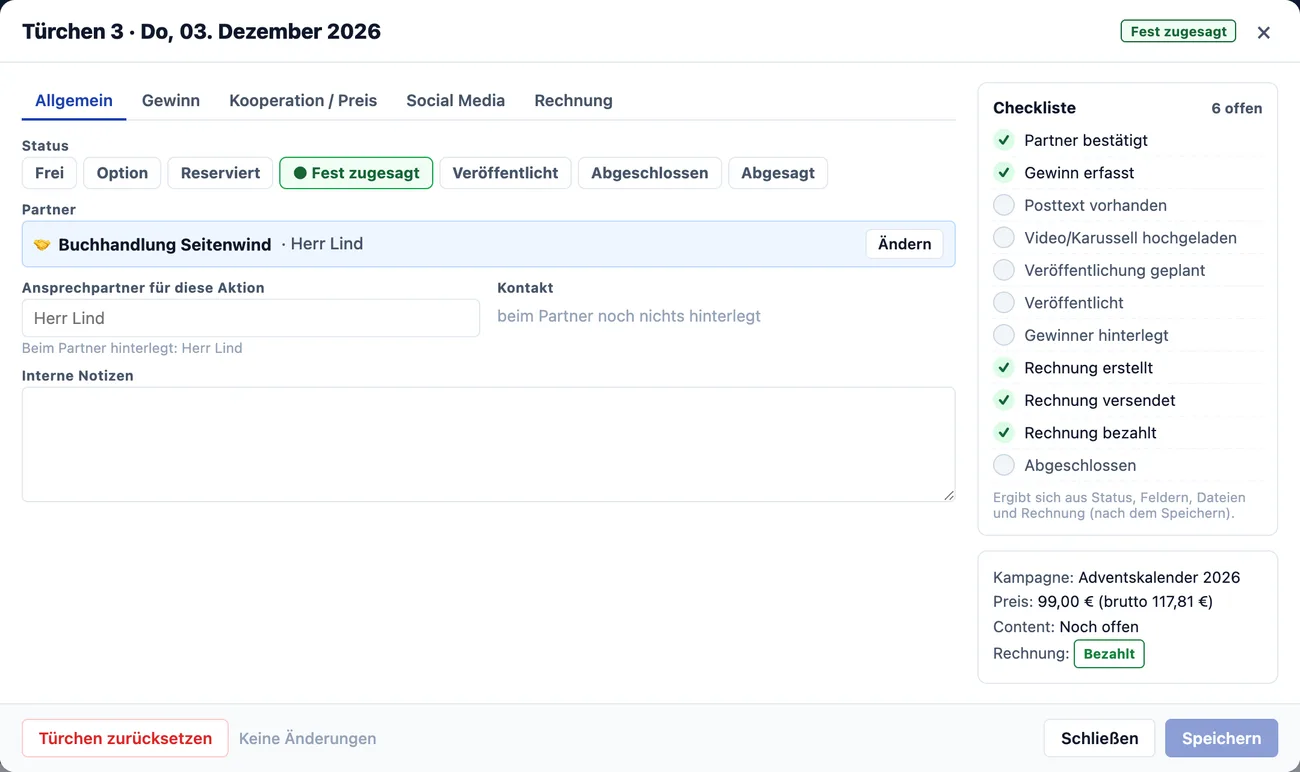Set status to Veröffentlicht

[505, 173]
